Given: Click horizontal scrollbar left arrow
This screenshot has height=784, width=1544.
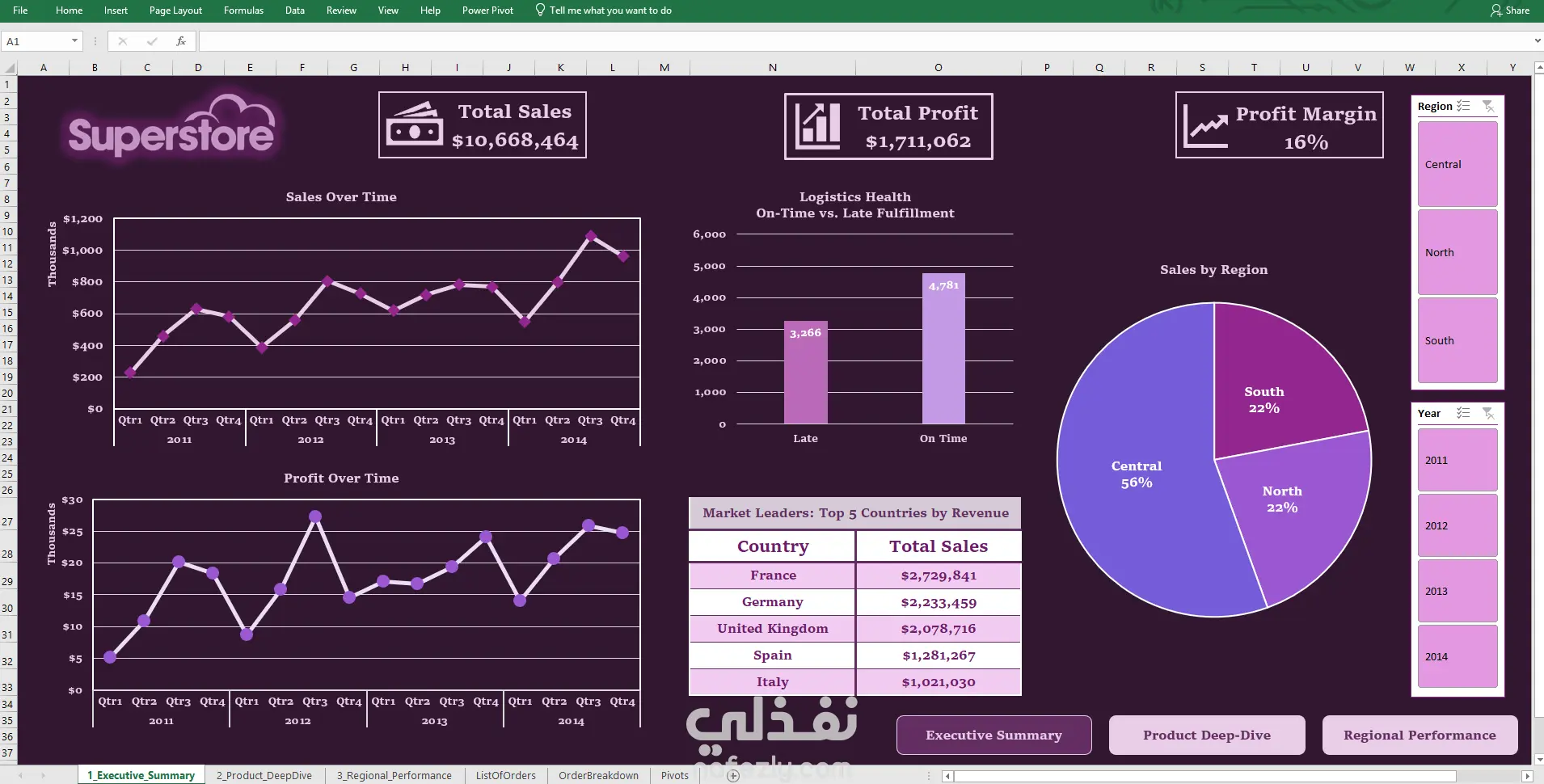Looking at the screenshot, I should pyautogui.click(x=948, y=776).
